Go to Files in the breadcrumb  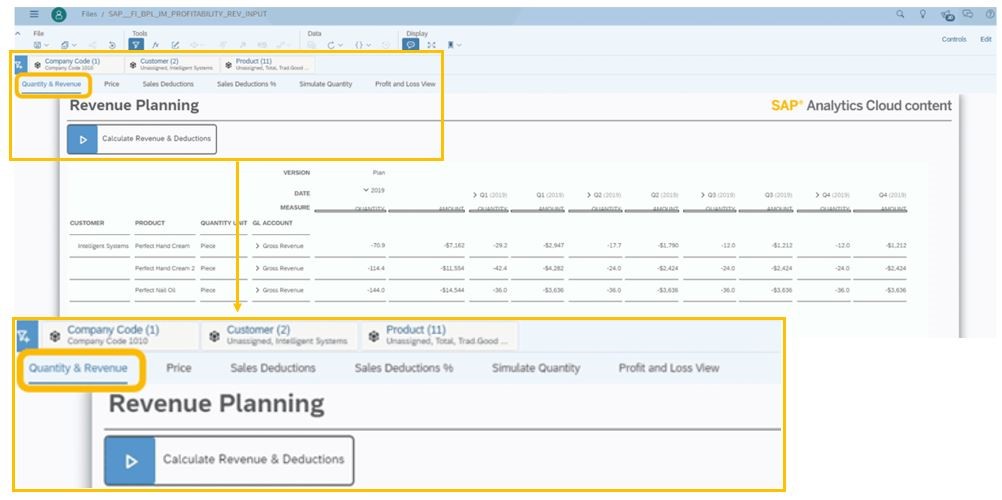89,14
